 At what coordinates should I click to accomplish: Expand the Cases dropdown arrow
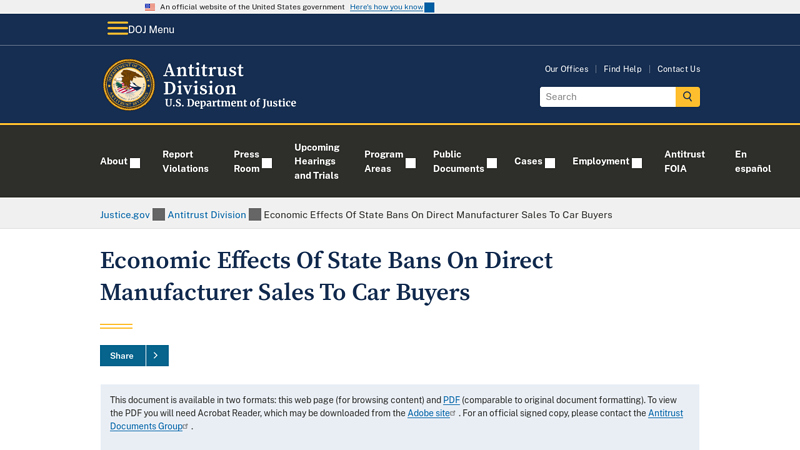[550, 163]
